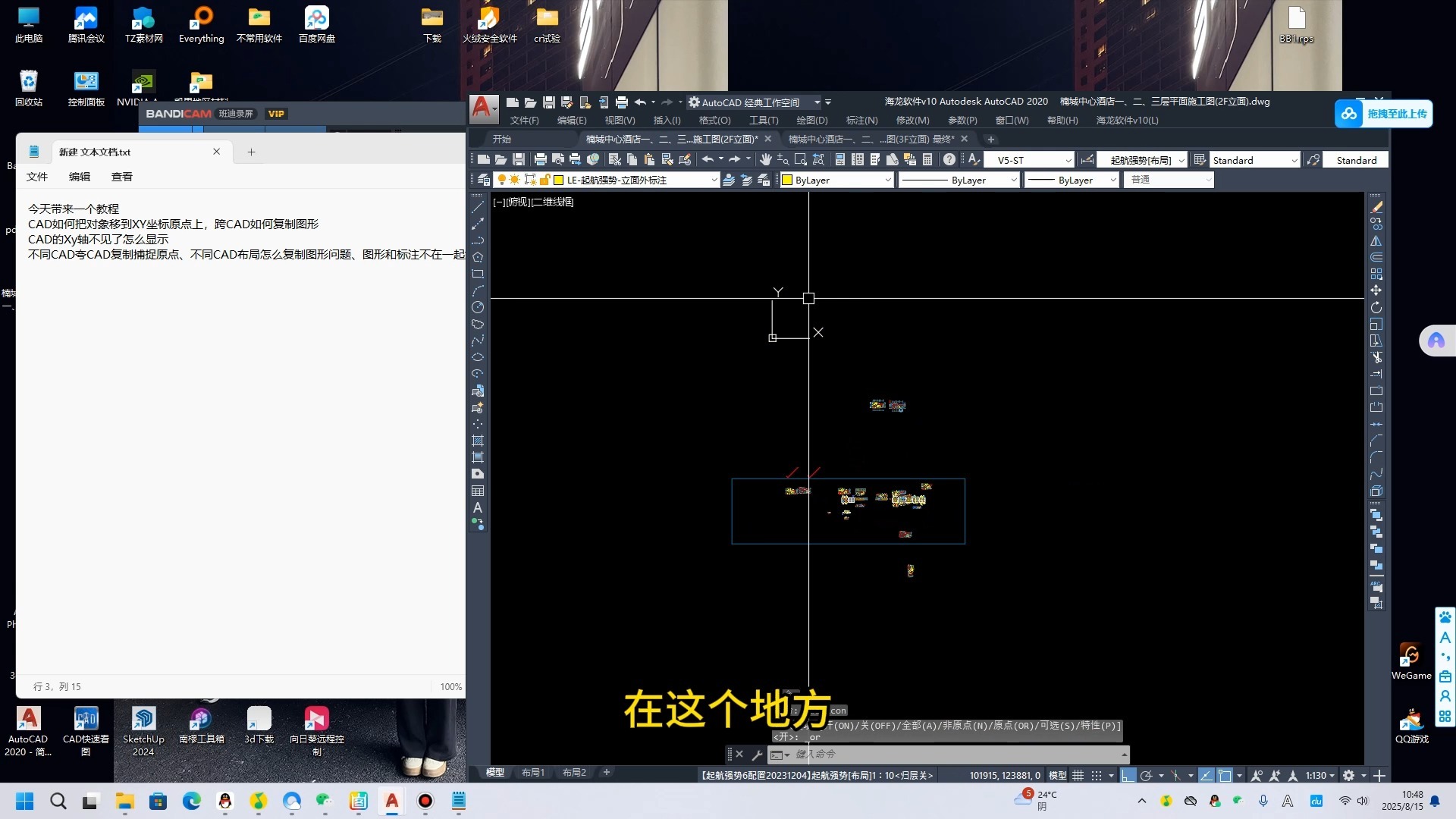
Task: Click the command line input field
Action: click(x=948, y=754)
